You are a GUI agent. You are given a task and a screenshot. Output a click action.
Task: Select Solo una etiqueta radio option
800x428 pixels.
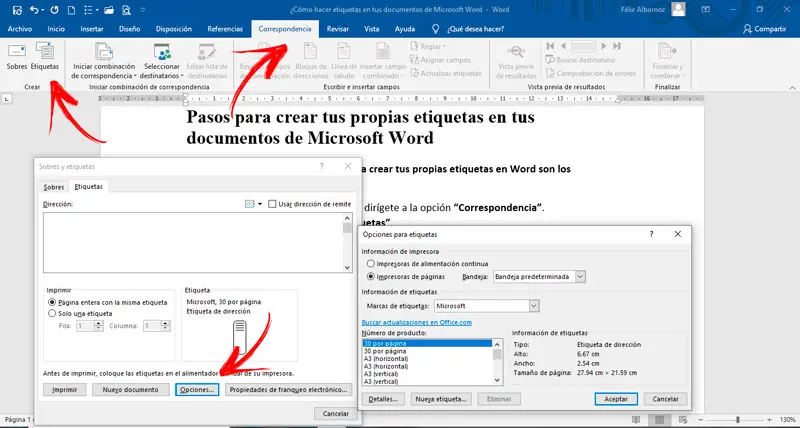(52, 314)
